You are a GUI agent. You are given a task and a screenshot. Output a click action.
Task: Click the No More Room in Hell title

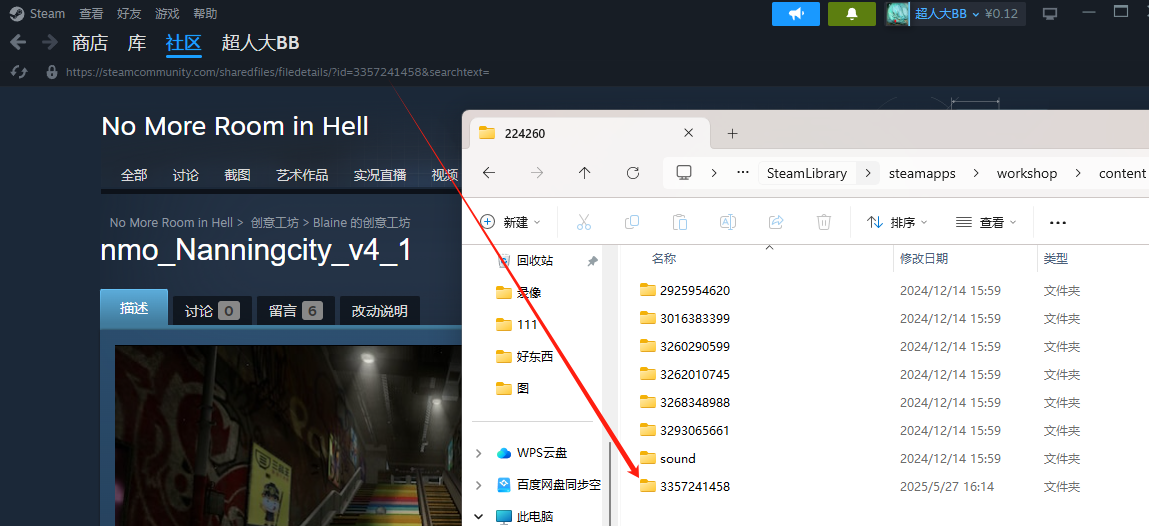[x=234, y=127]
